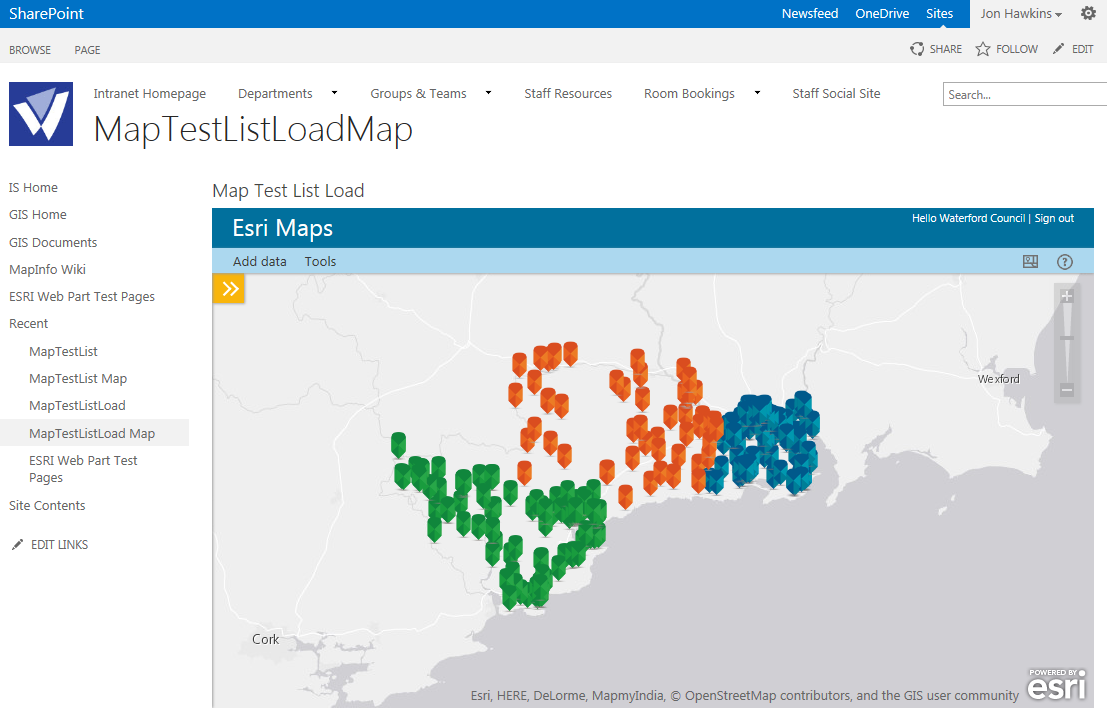
Task: Open the BROWSE ribbon tab
Action: [30, 50]
